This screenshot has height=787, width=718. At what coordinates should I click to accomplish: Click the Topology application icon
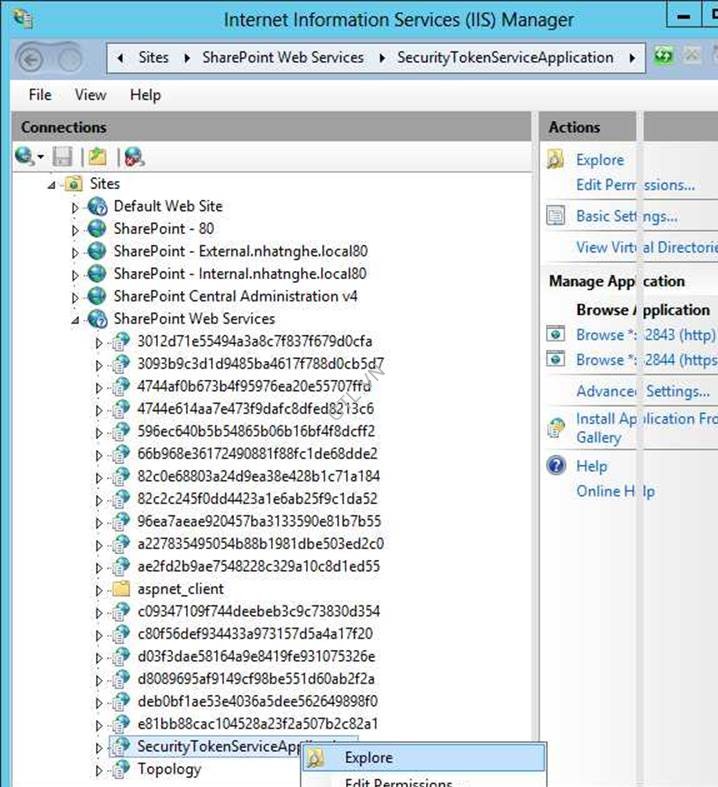click(x=120, y=769)
